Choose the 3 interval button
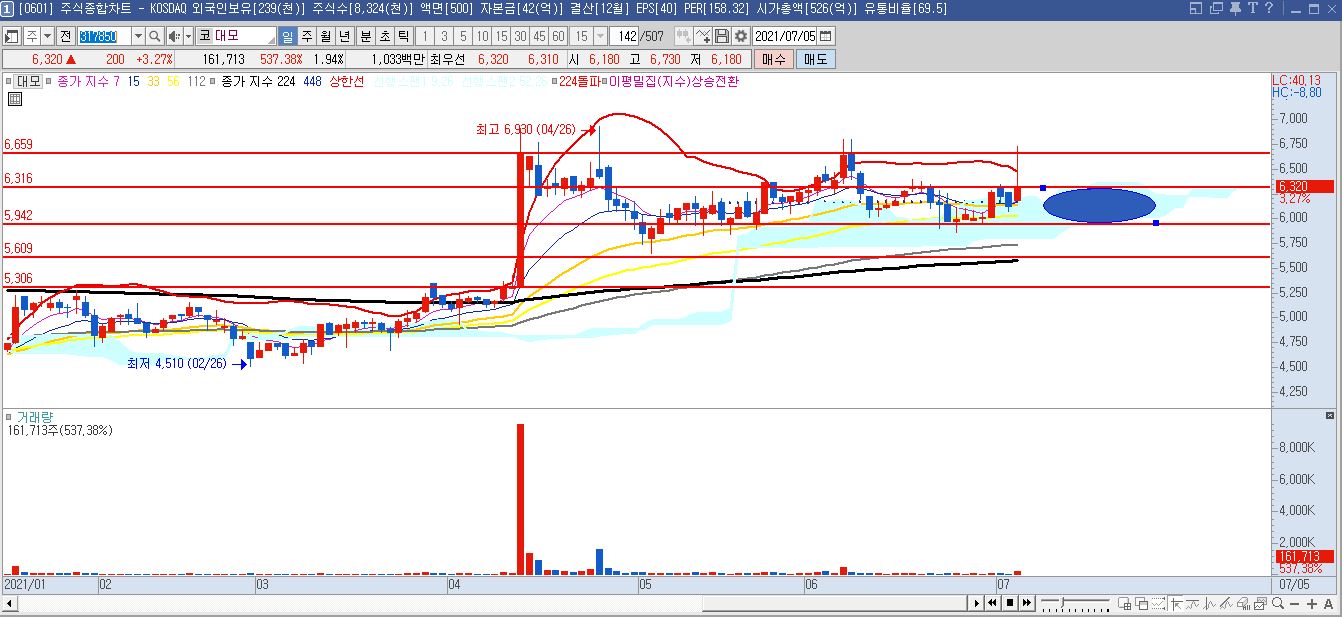 click(x=444, y=36)
